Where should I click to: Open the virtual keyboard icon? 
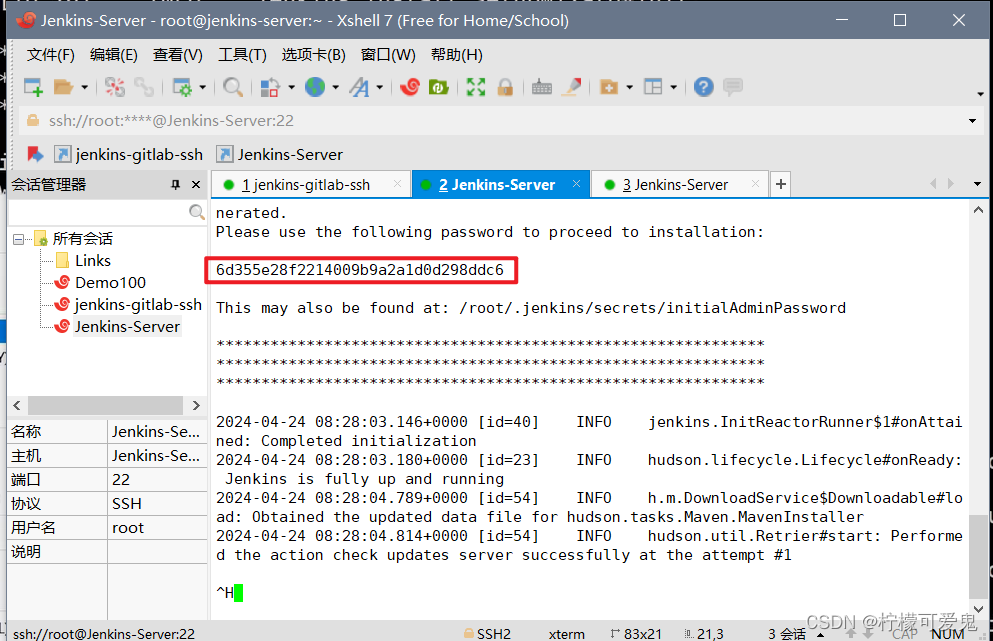pos(541,87)
